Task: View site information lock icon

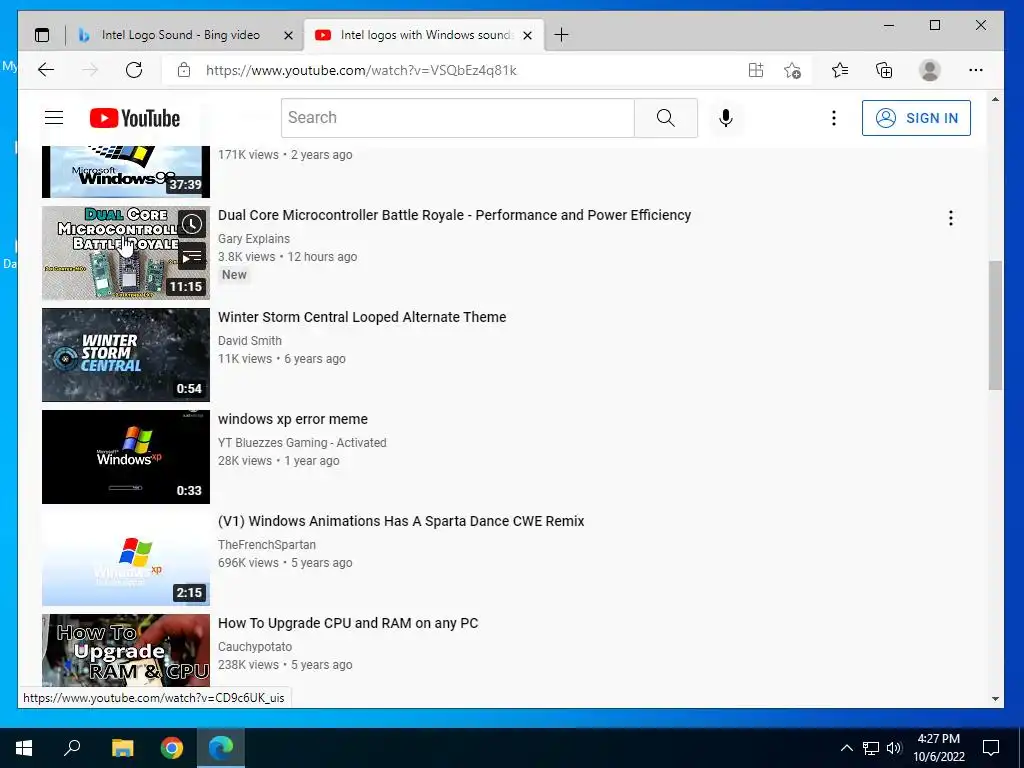Action: [x=184, y=70]
